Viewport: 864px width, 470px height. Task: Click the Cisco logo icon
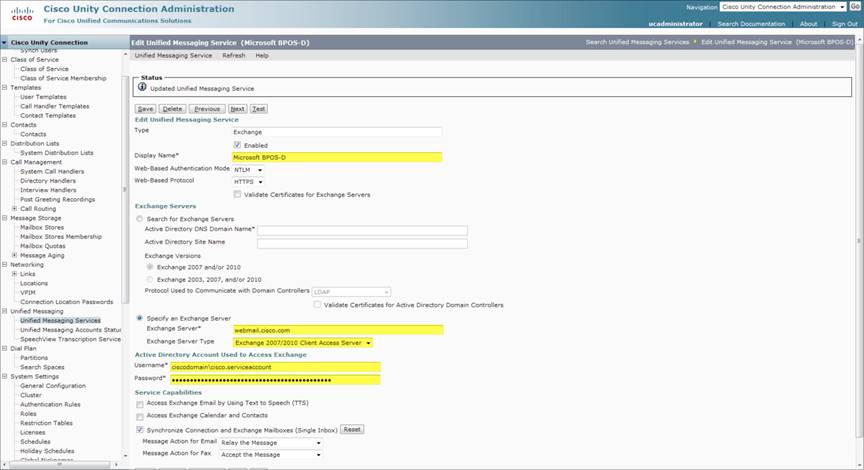pos(22,13)
